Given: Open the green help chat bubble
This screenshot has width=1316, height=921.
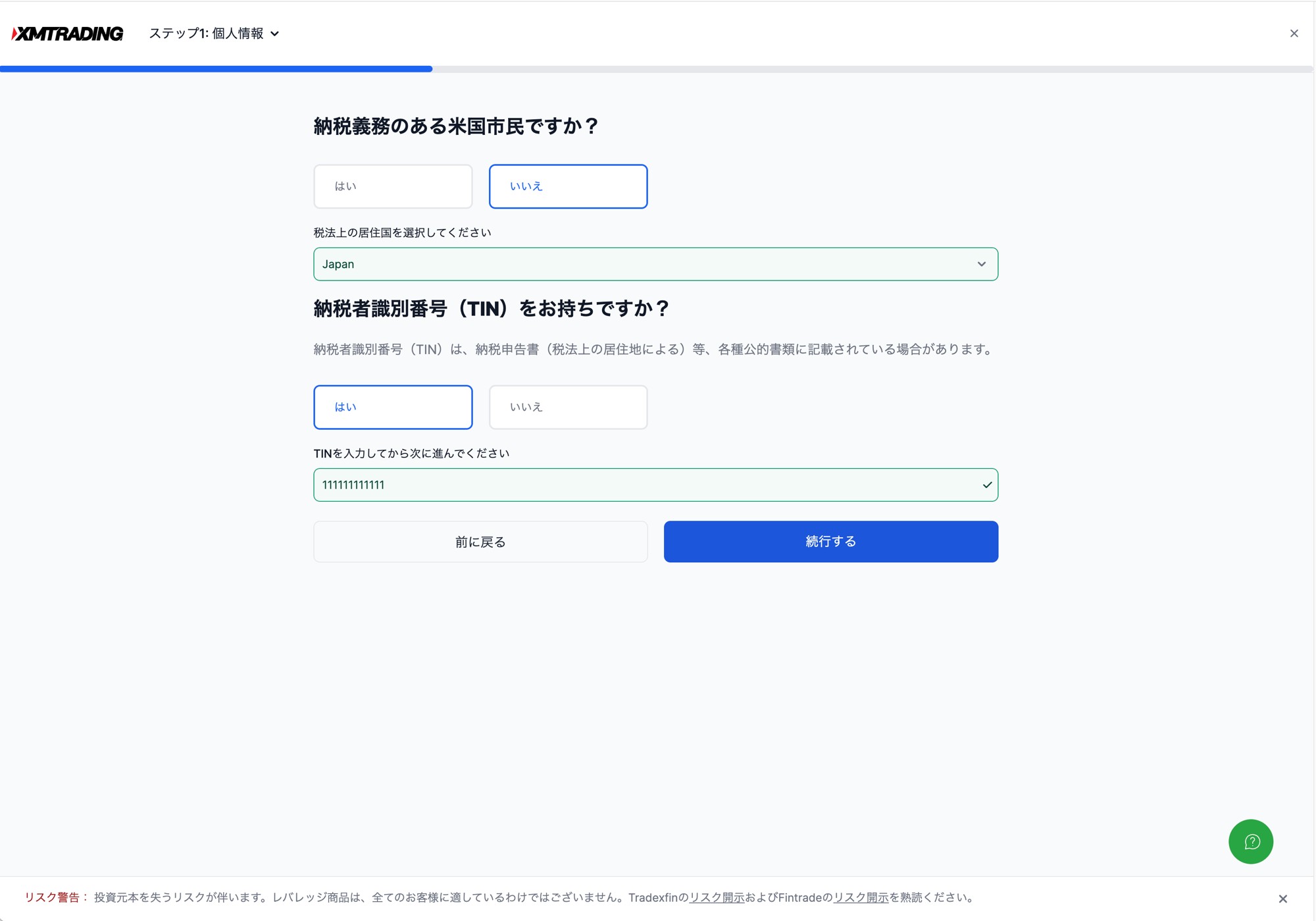Looking at the screenshot, I should coord(1251,841).
